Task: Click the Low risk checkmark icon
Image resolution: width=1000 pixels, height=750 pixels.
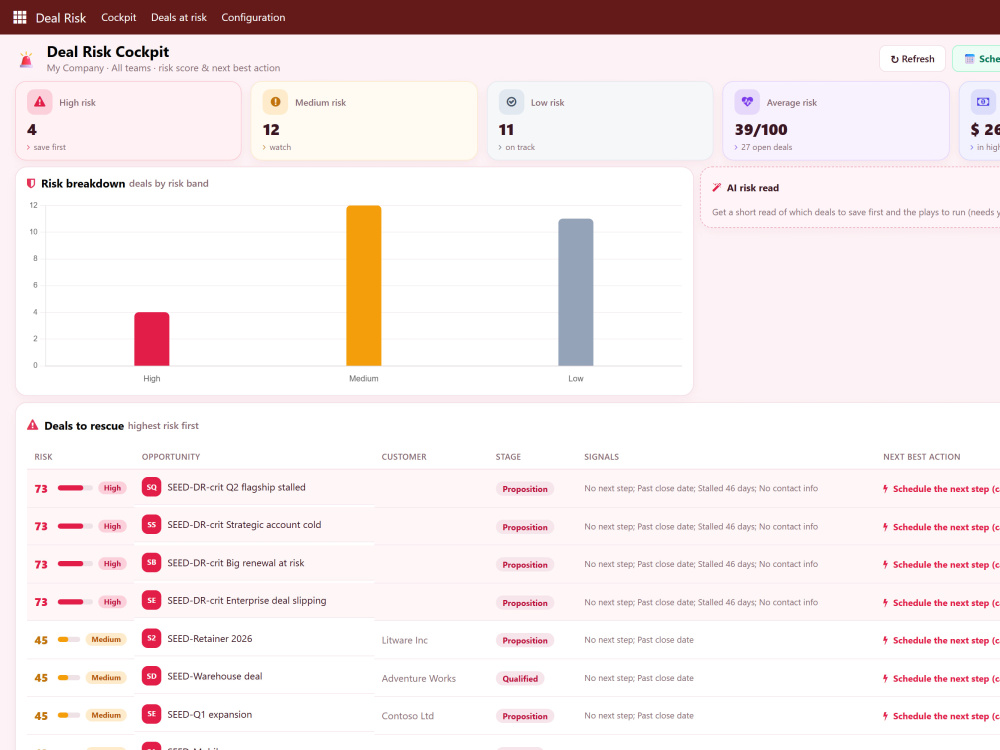Action: tap(511, 102)
